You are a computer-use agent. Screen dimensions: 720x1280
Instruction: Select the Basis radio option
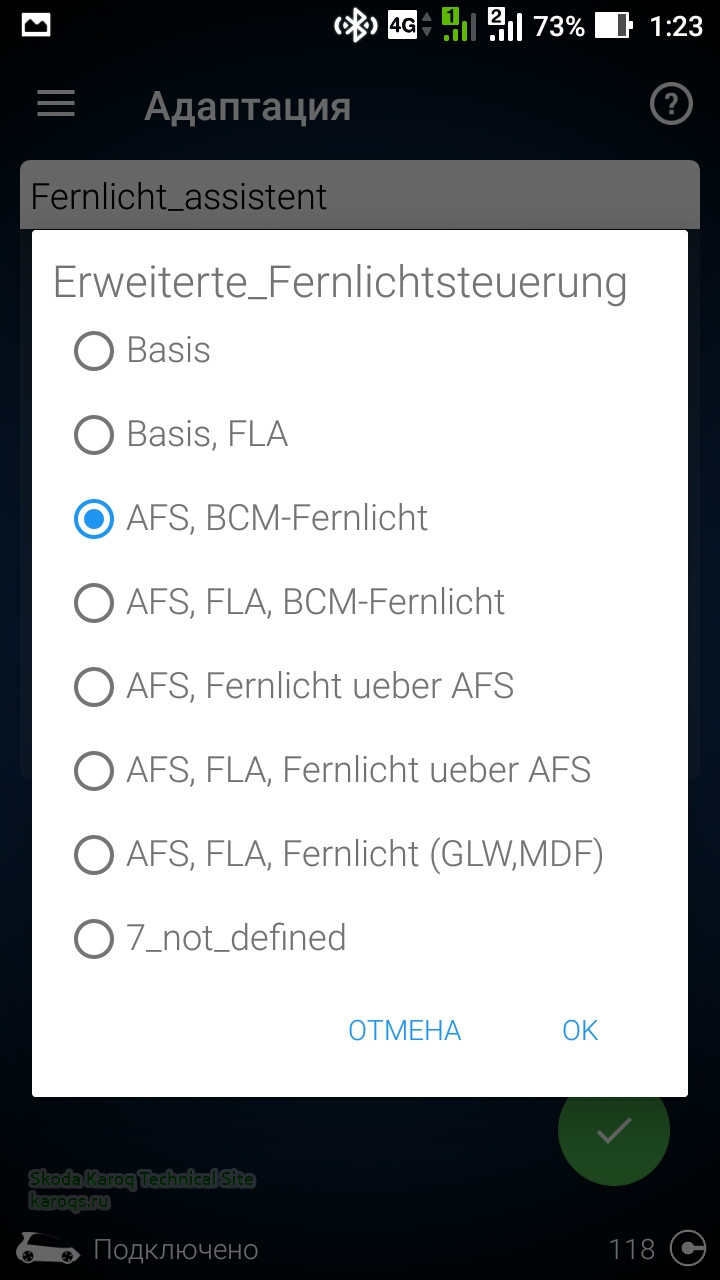click(x=94, y=351)
